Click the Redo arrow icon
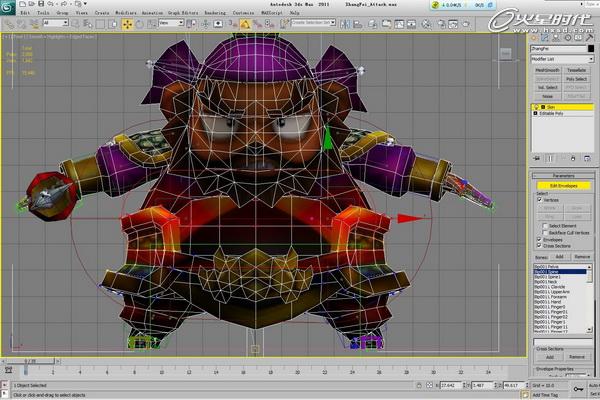This screenshot has width=600, height=400. (x=64, y=4)
